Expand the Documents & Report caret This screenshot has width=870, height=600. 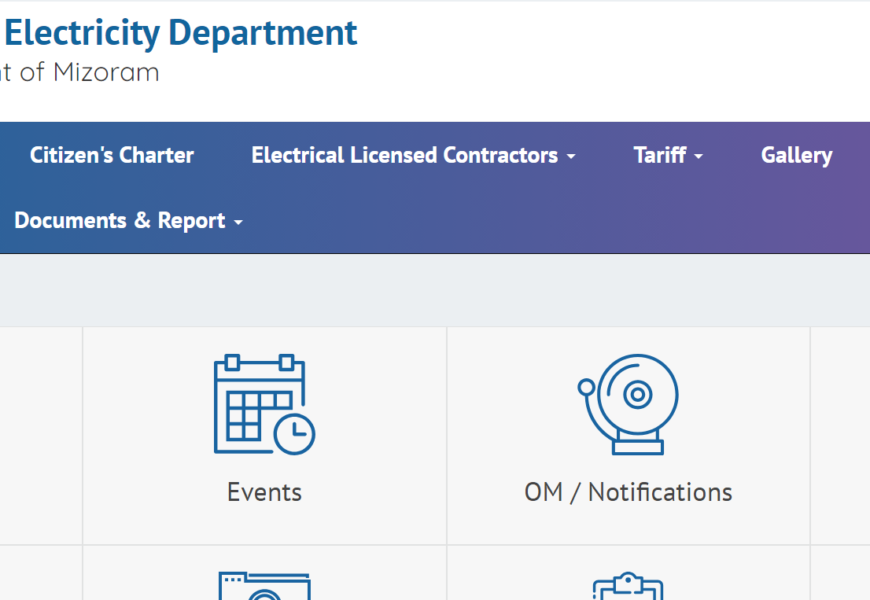tap(238, 222)
